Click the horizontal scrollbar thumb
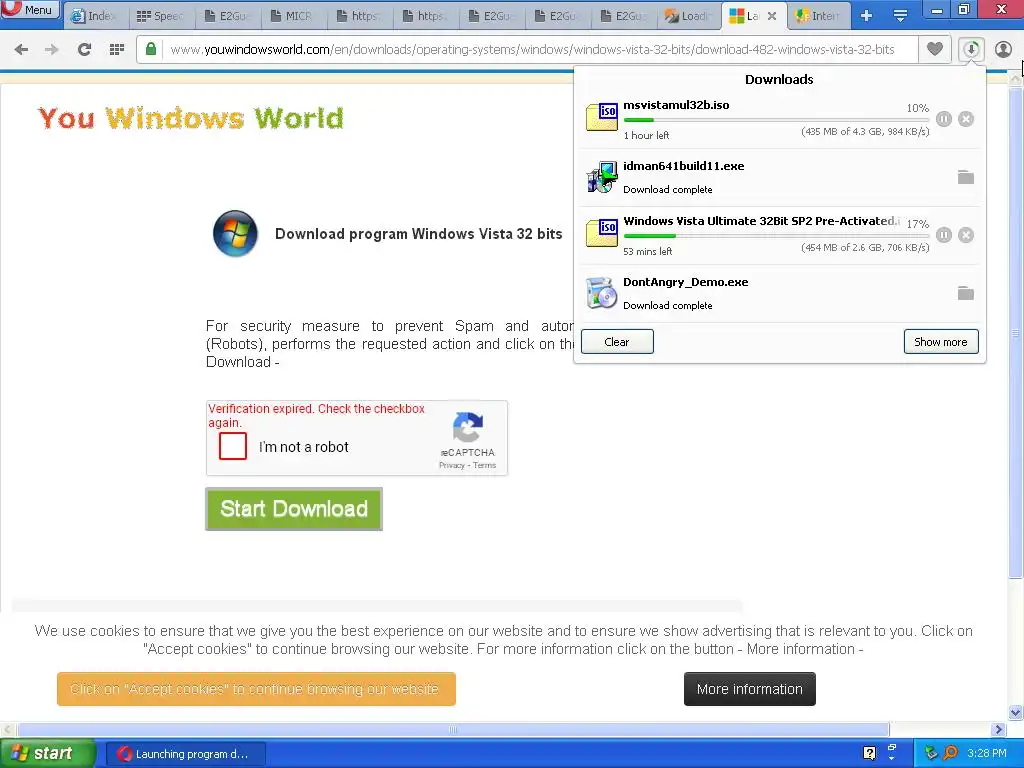 [x=453, y=729]
